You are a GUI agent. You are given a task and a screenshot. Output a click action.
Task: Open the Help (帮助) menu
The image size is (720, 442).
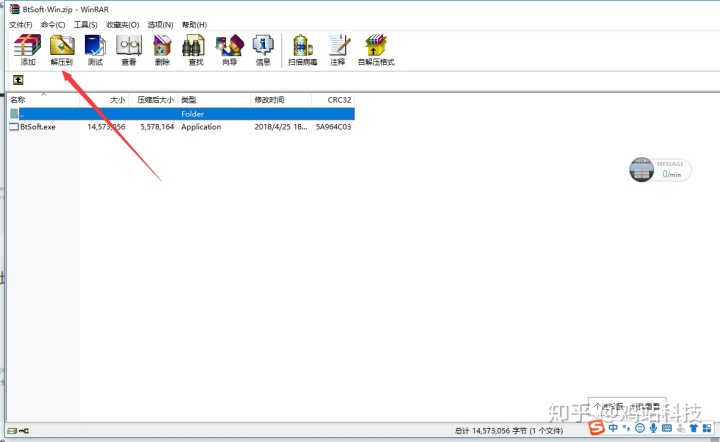(194, 25)
